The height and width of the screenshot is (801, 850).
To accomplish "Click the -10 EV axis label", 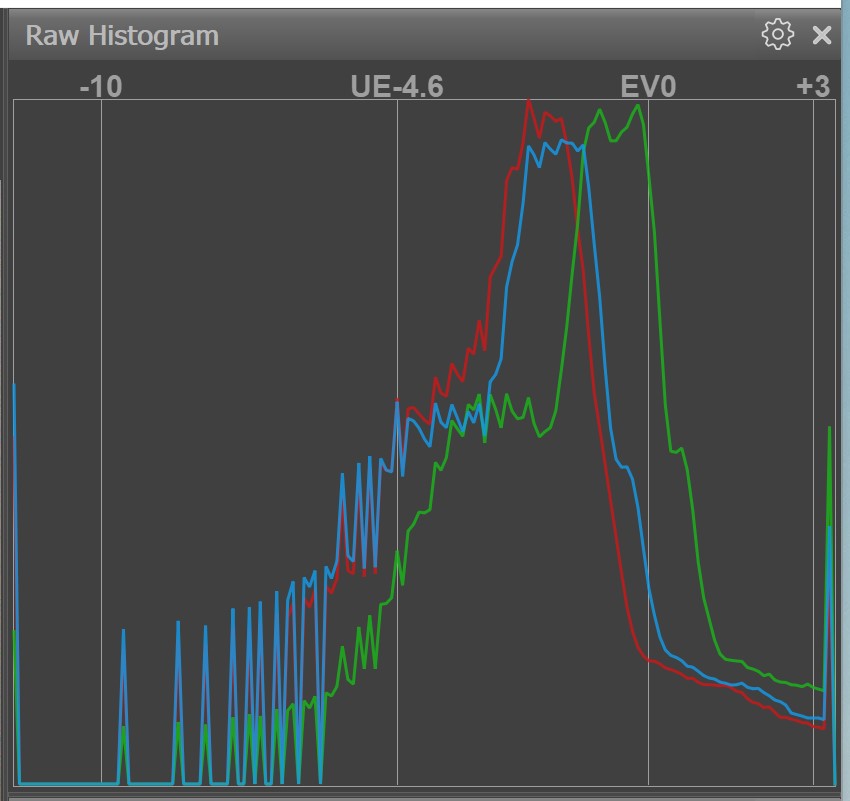I will tap(100, 87).
